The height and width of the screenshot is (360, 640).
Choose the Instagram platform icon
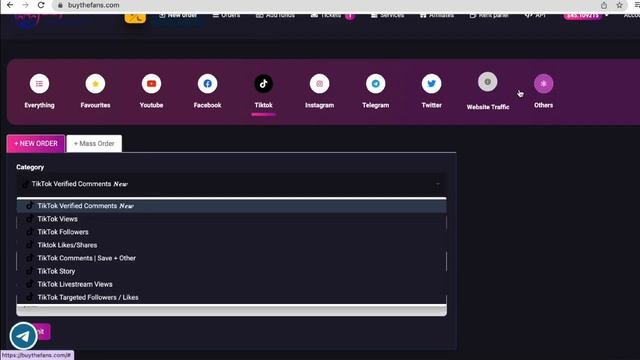click(319, 84)
